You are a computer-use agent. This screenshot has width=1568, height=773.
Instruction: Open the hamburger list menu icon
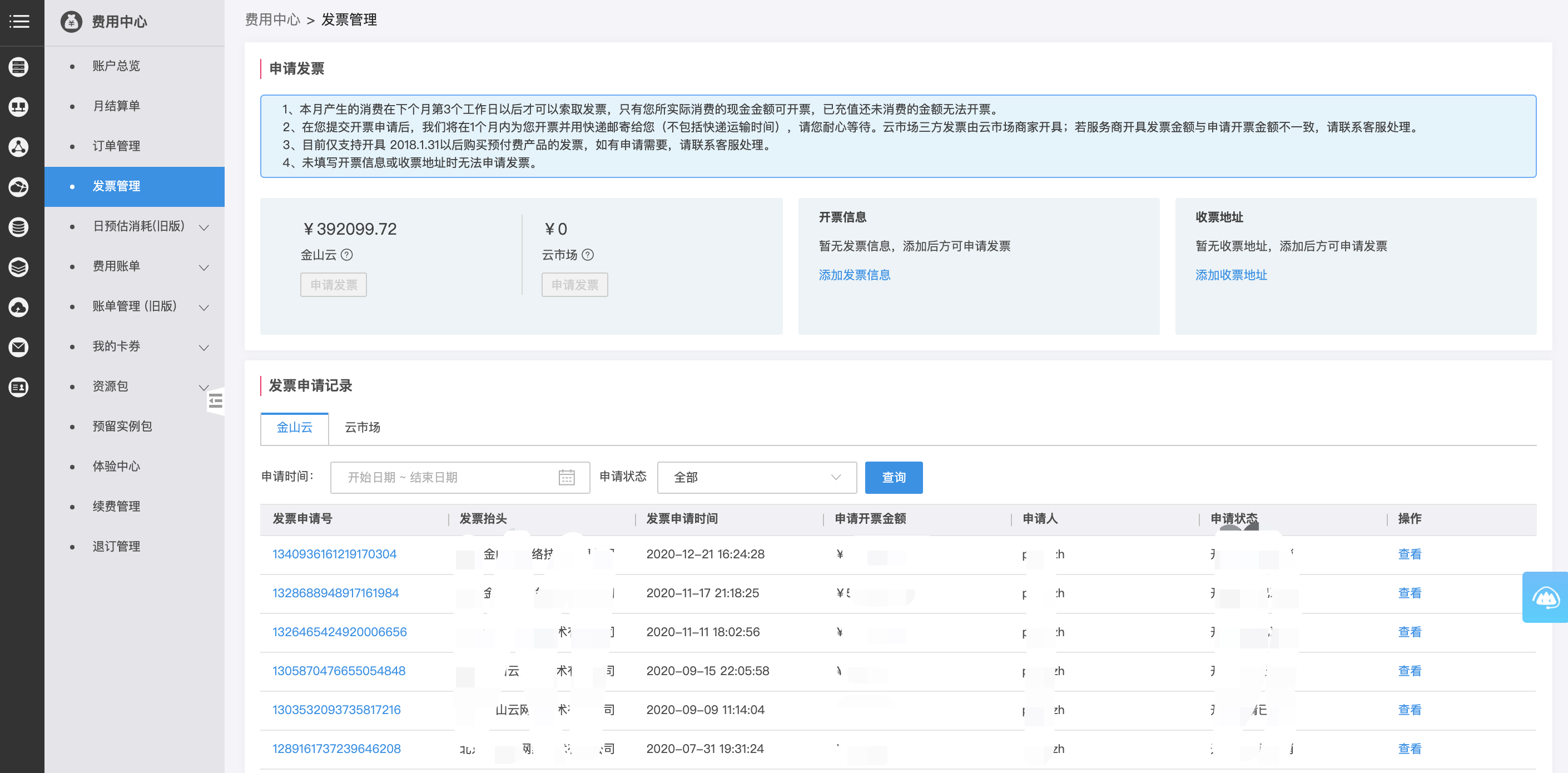click(x=19, y=22)
